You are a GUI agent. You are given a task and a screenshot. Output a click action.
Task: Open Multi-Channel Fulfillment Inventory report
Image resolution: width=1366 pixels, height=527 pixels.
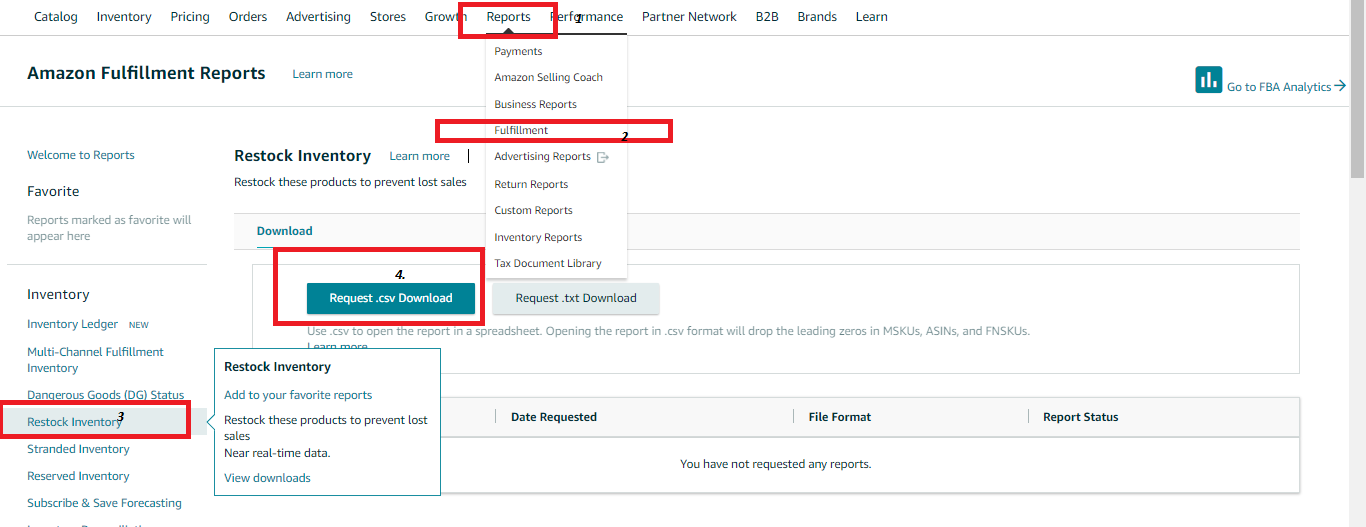click(95, 360)
